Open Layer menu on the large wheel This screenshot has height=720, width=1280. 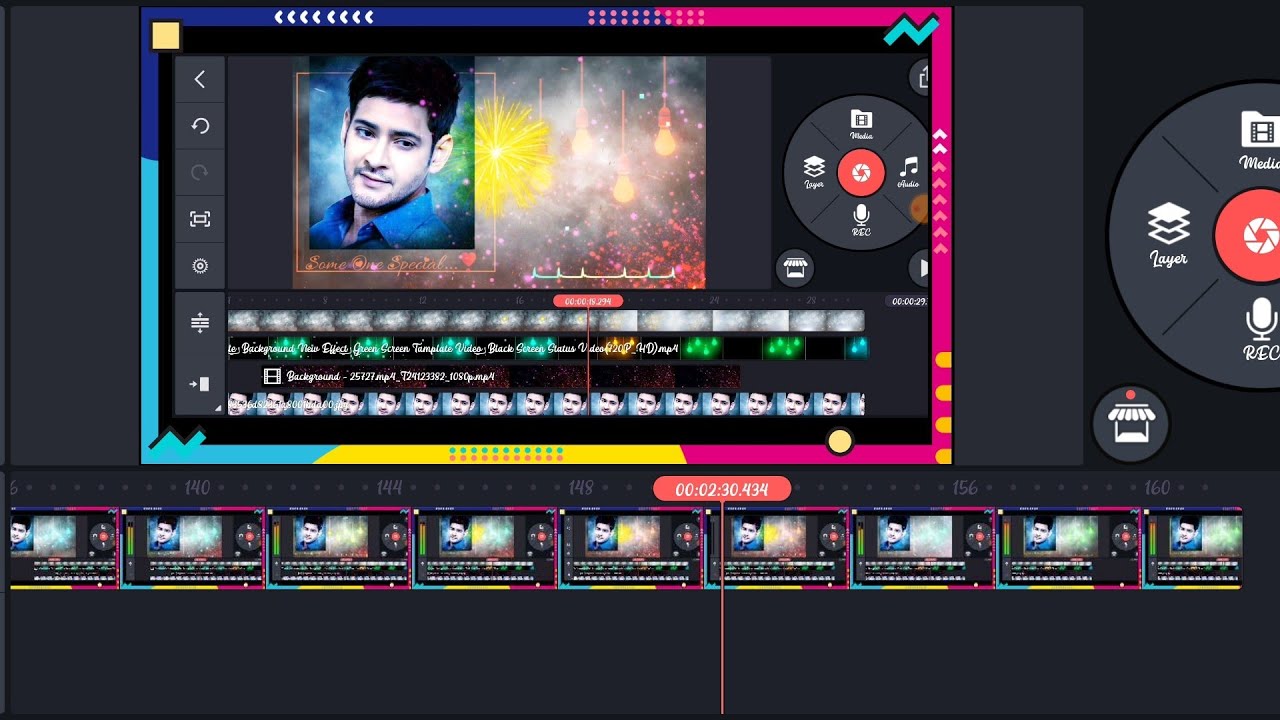point(1168,235)
